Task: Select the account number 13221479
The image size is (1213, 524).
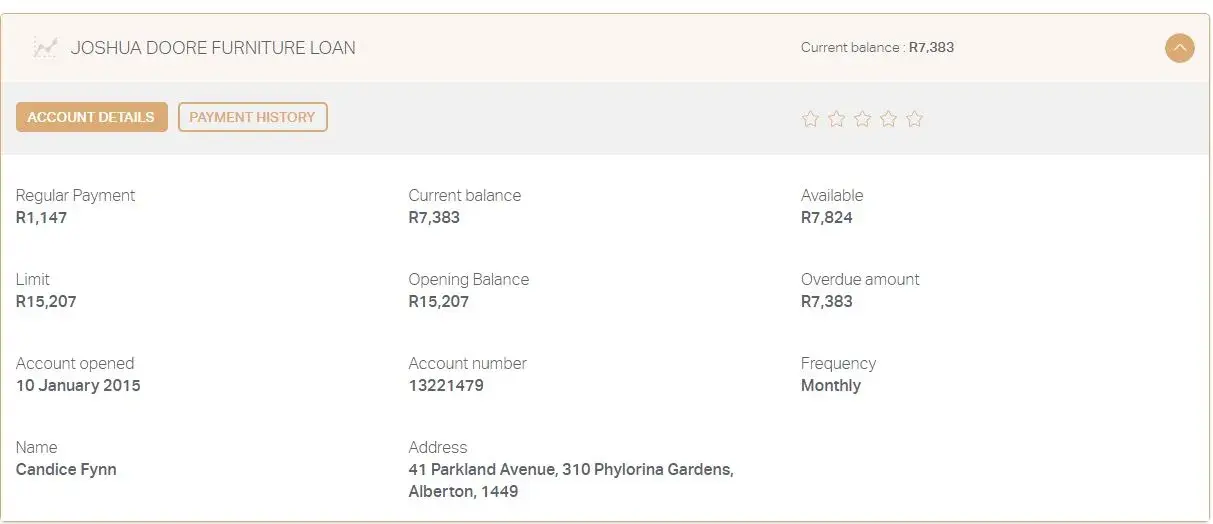Action: 446,385
